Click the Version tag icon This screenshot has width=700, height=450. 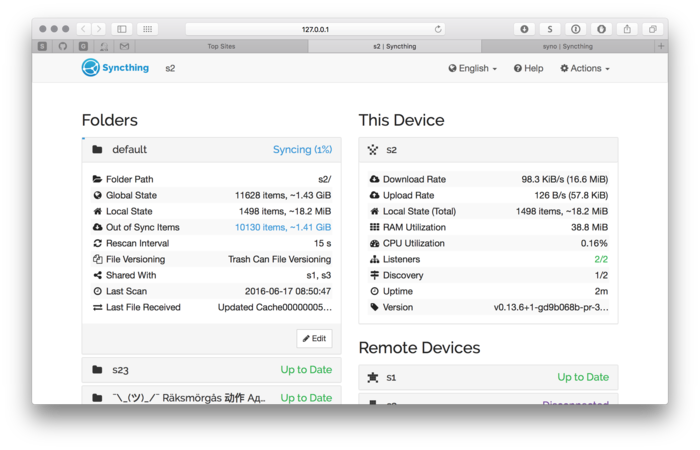click(375, 307)
